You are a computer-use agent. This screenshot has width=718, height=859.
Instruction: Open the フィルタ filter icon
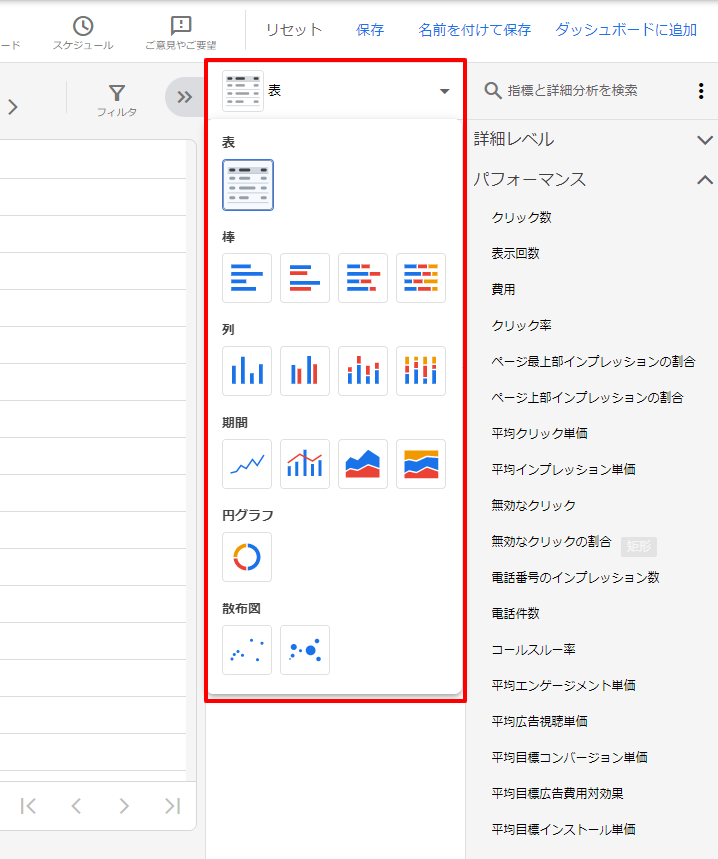[117, 98]
